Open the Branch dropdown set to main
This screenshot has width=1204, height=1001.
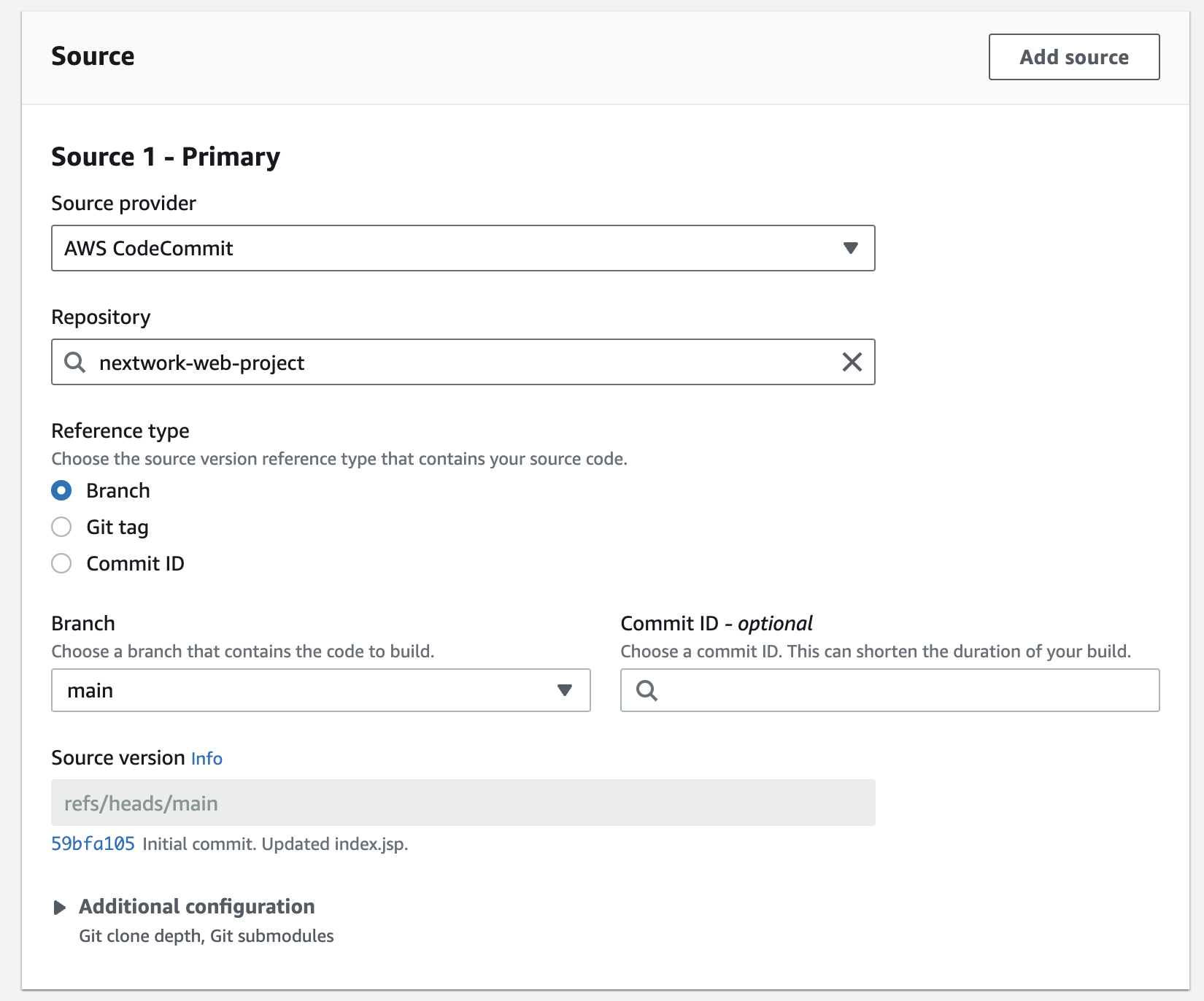point(306,690)
